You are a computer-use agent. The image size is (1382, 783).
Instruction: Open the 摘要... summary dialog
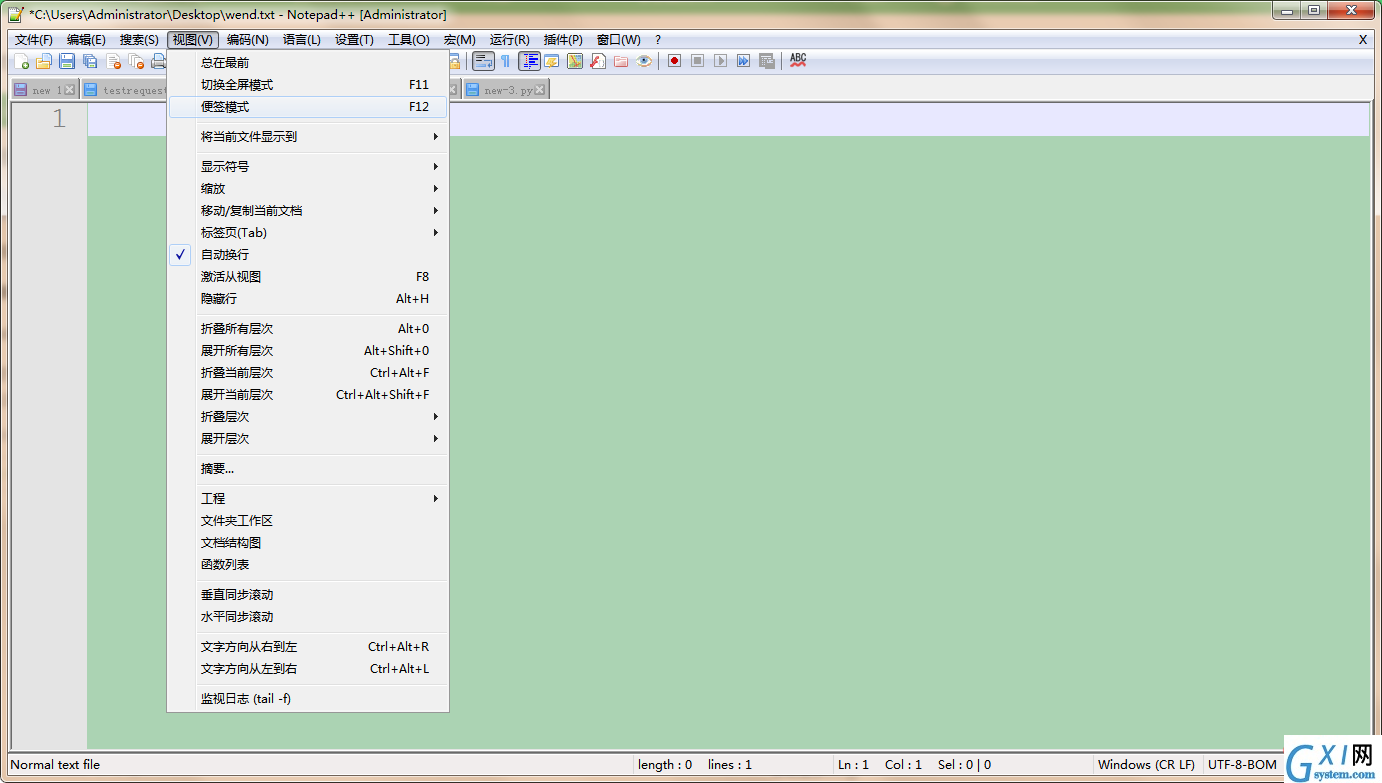(308, 469)
